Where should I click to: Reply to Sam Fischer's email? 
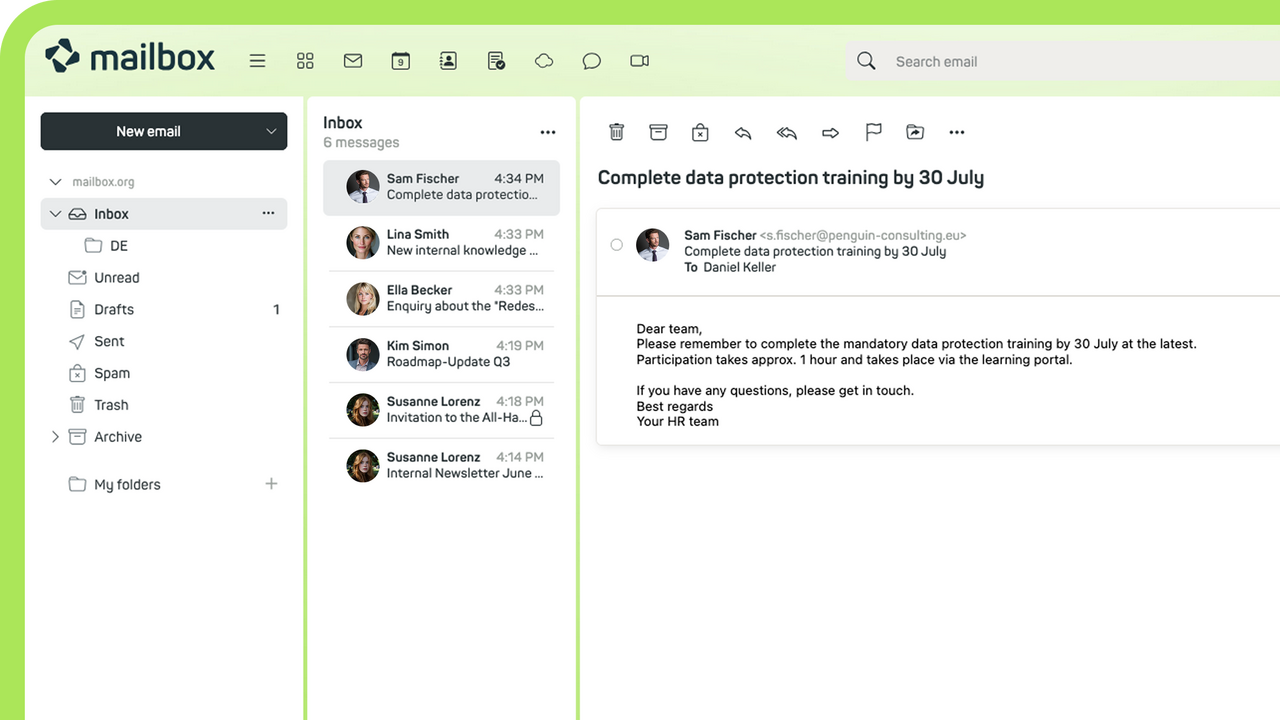point(742,132)
